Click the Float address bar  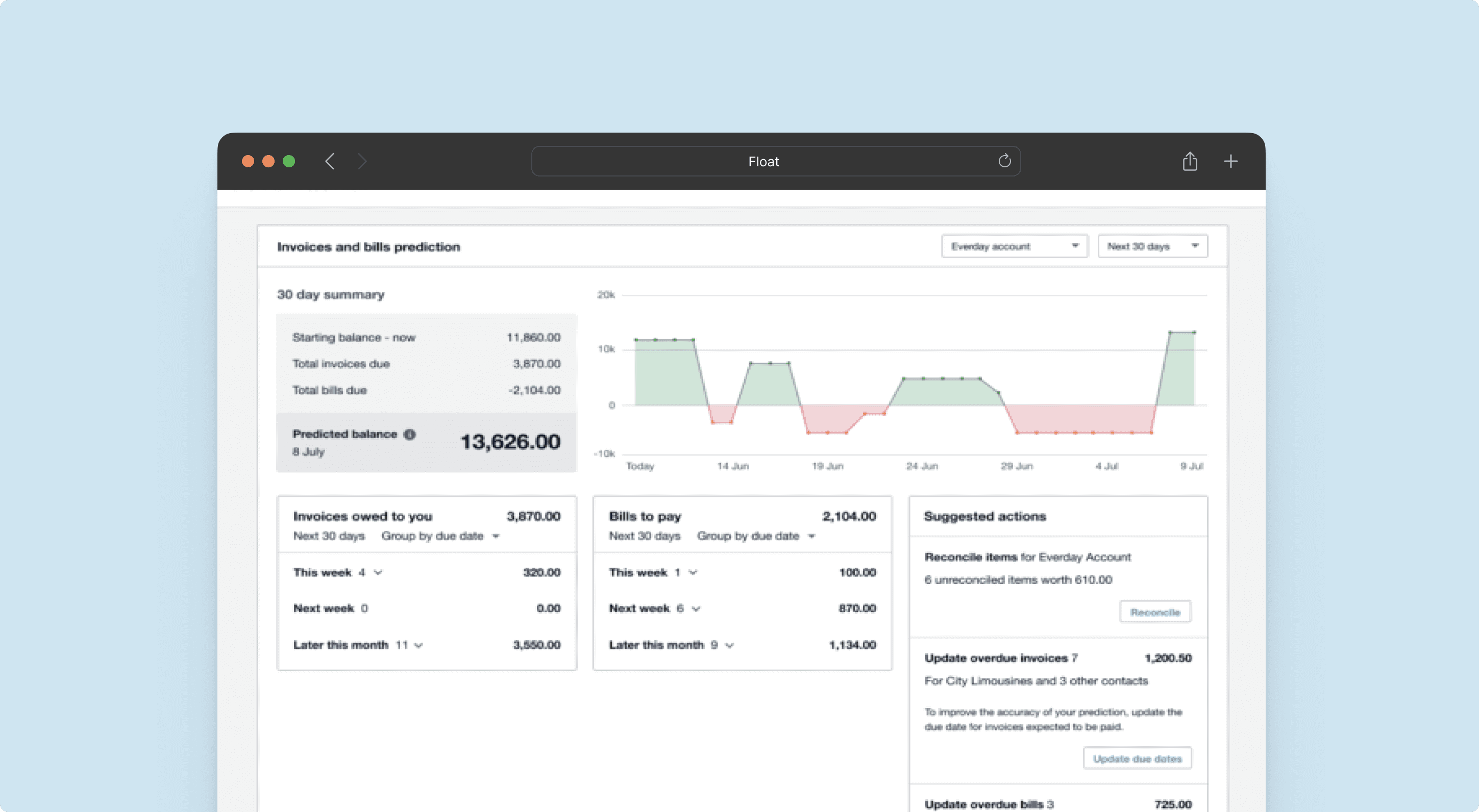[x=775, y=161]
